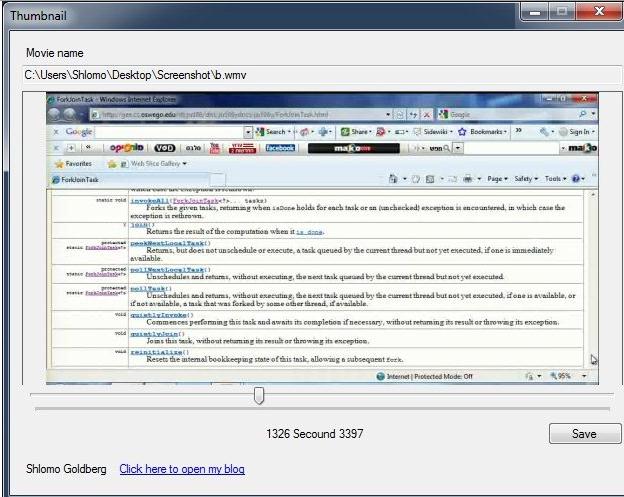
Task: Open the Safety dropdown menu
Action: [529, 179]
